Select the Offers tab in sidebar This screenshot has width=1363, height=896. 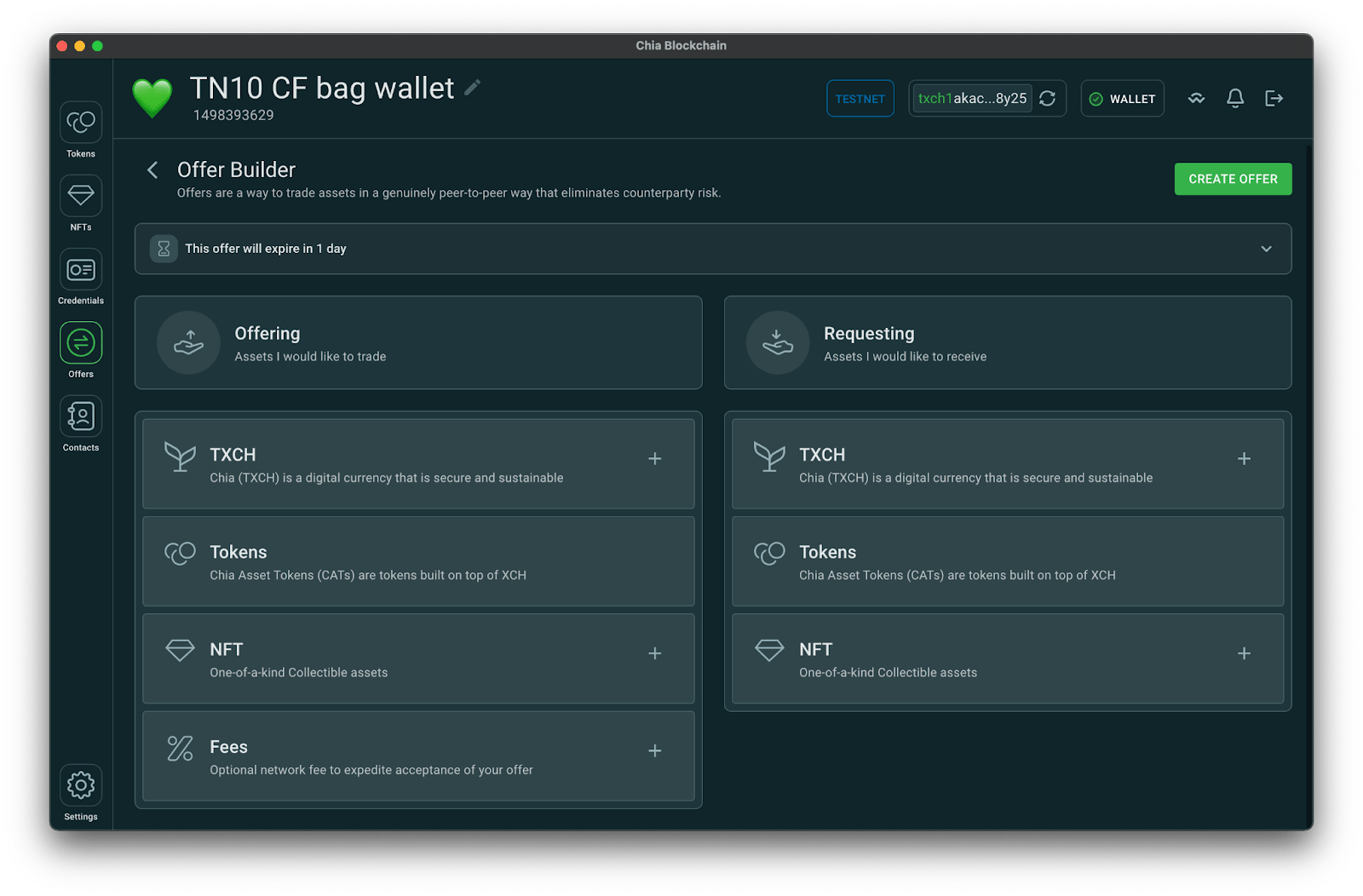point(81,343)
